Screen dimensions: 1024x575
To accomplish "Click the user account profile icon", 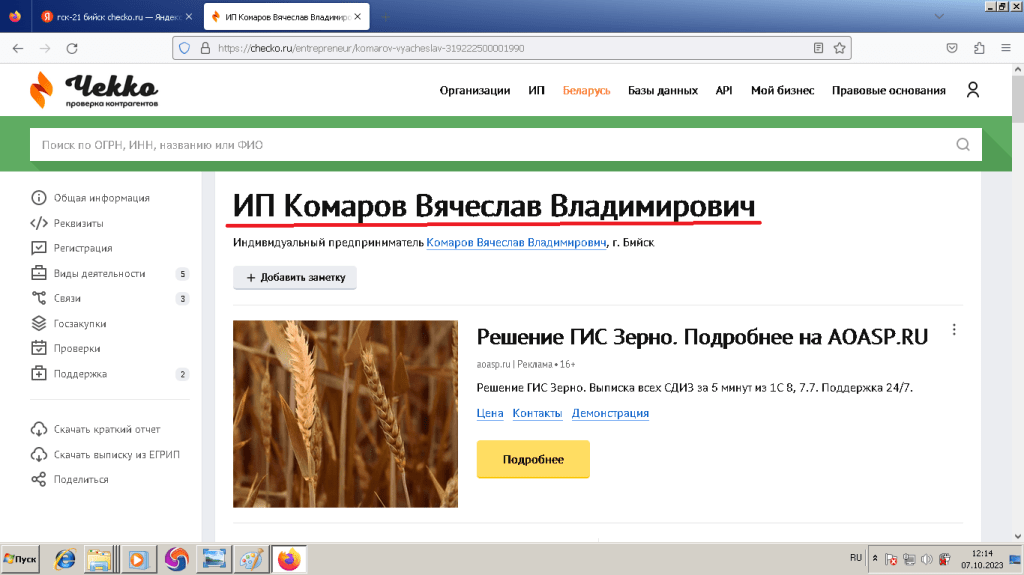I will (x=972, y=90).
